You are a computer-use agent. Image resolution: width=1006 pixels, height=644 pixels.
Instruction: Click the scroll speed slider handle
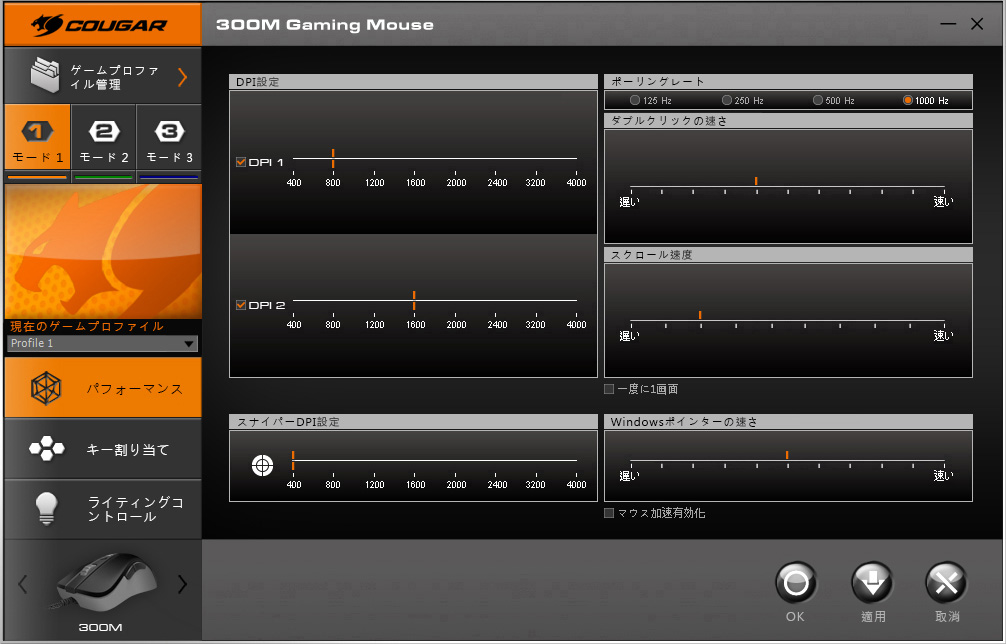700,315
